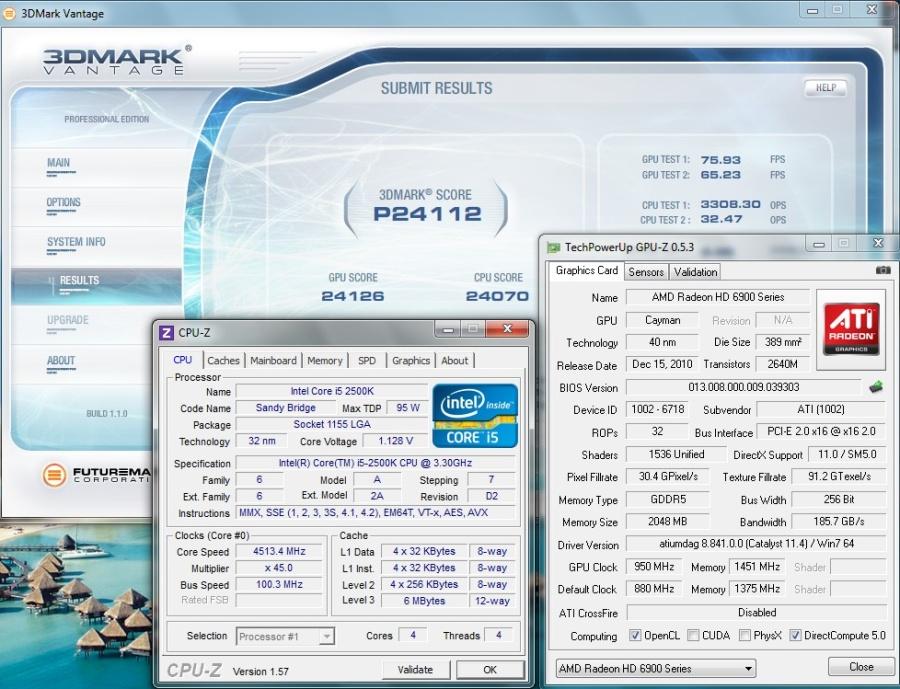Screen dimensions: 900x689
Task: Click the CPU Test 1 value 3308.30
Action: (730, 204)
